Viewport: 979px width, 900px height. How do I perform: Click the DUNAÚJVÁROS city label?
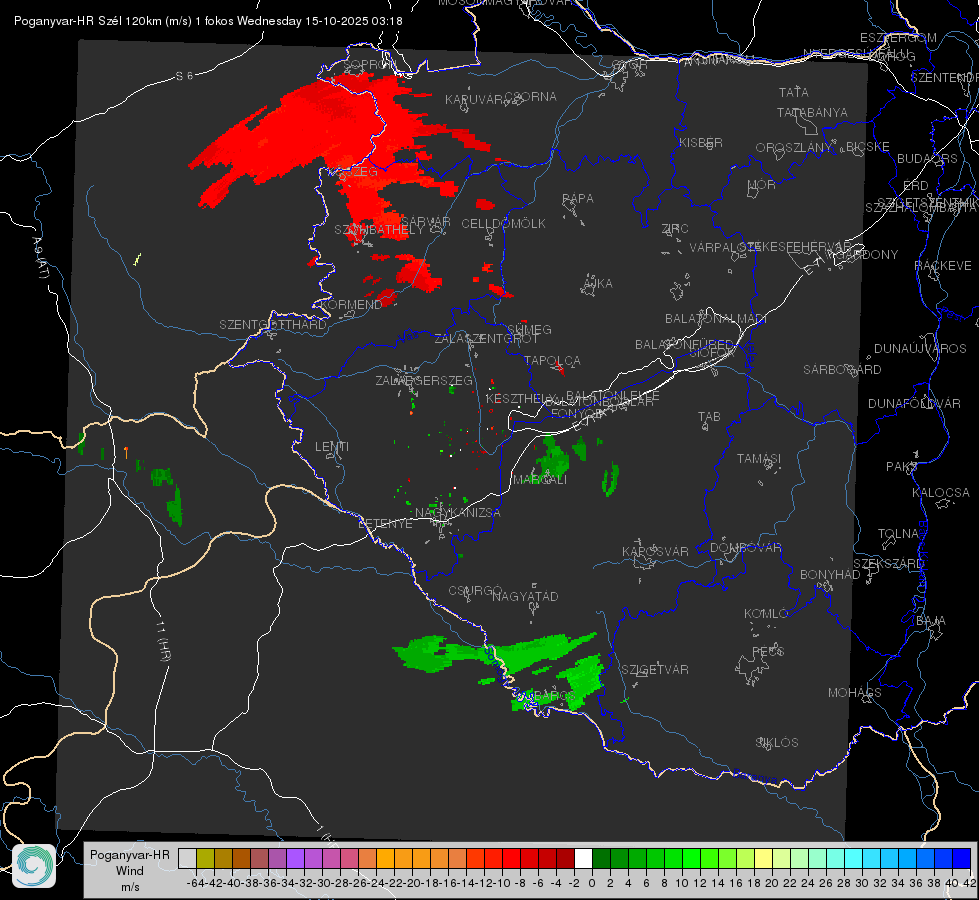(x=920, y=349)
